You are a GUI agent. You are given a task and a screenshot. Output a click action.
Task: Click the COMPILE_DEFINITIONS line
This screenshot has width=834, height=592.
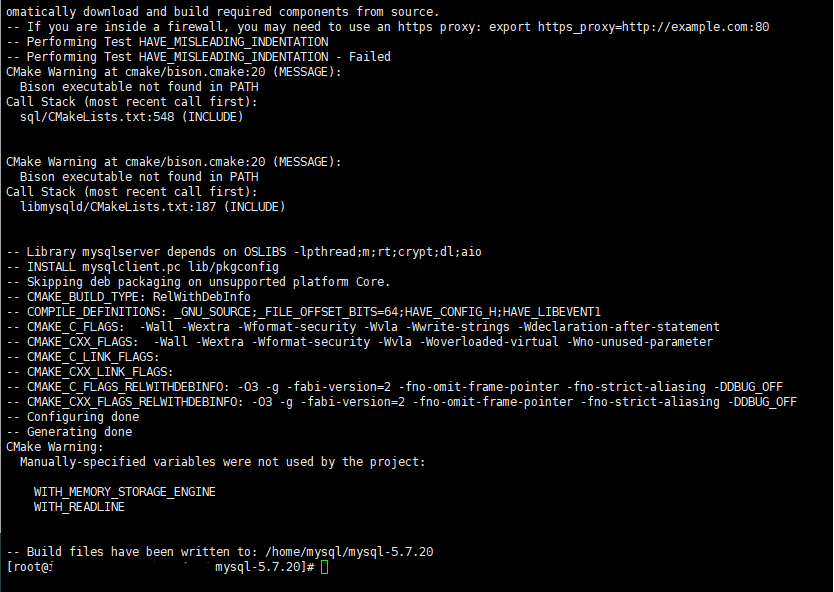[304, 312]
